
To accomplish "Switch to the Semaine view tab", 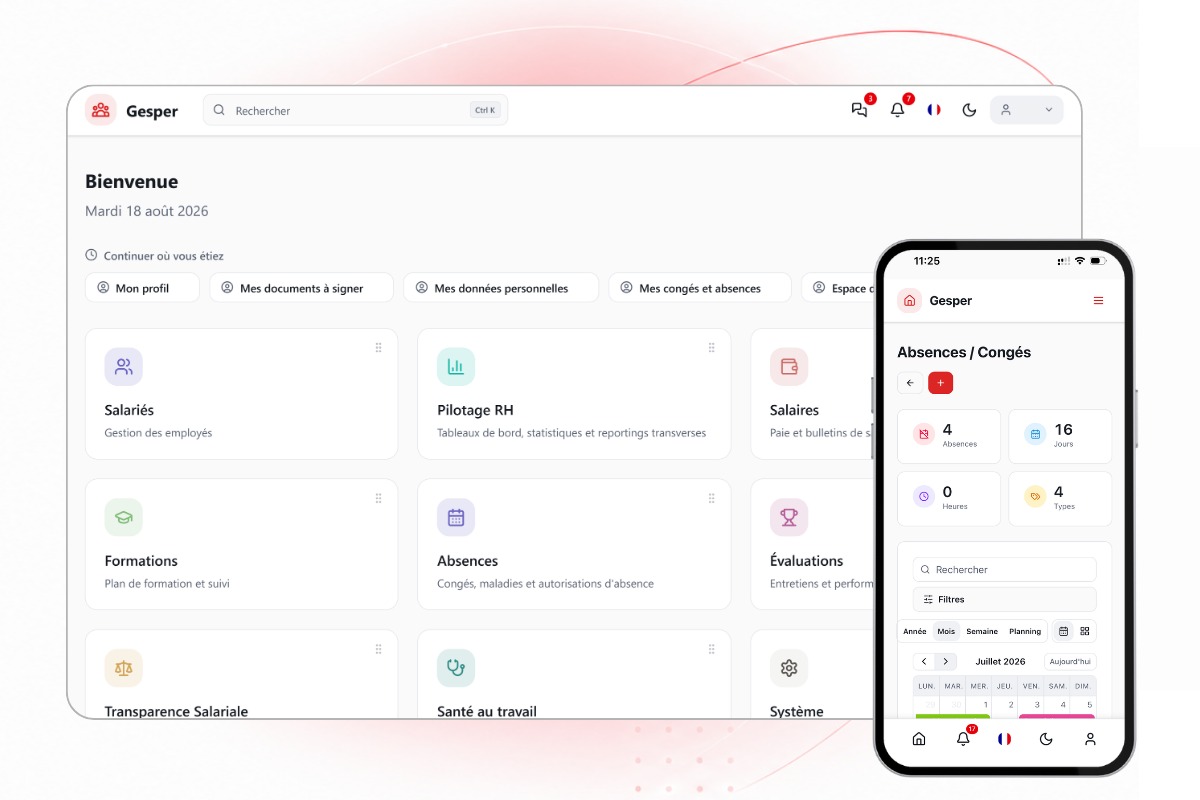I will click(982, 631).
